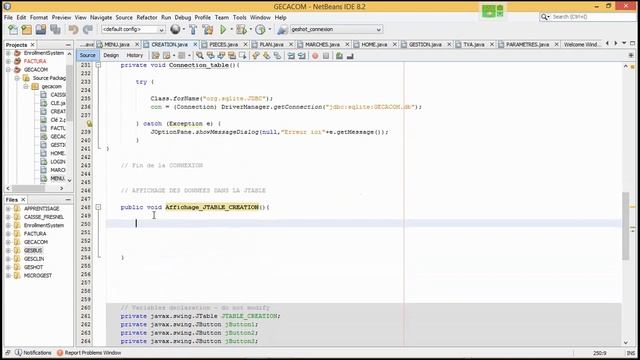Collapse the Source Packages node
640x360 pixels.
17,78
